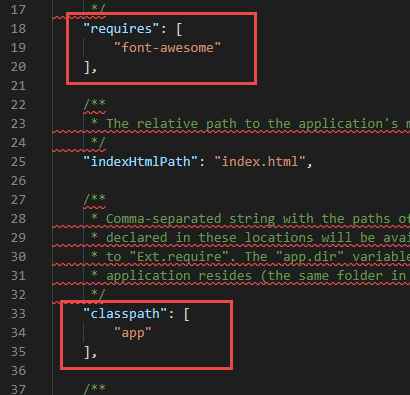
Task: Click the comment terminator on line 24
Action: pos(98,143)
